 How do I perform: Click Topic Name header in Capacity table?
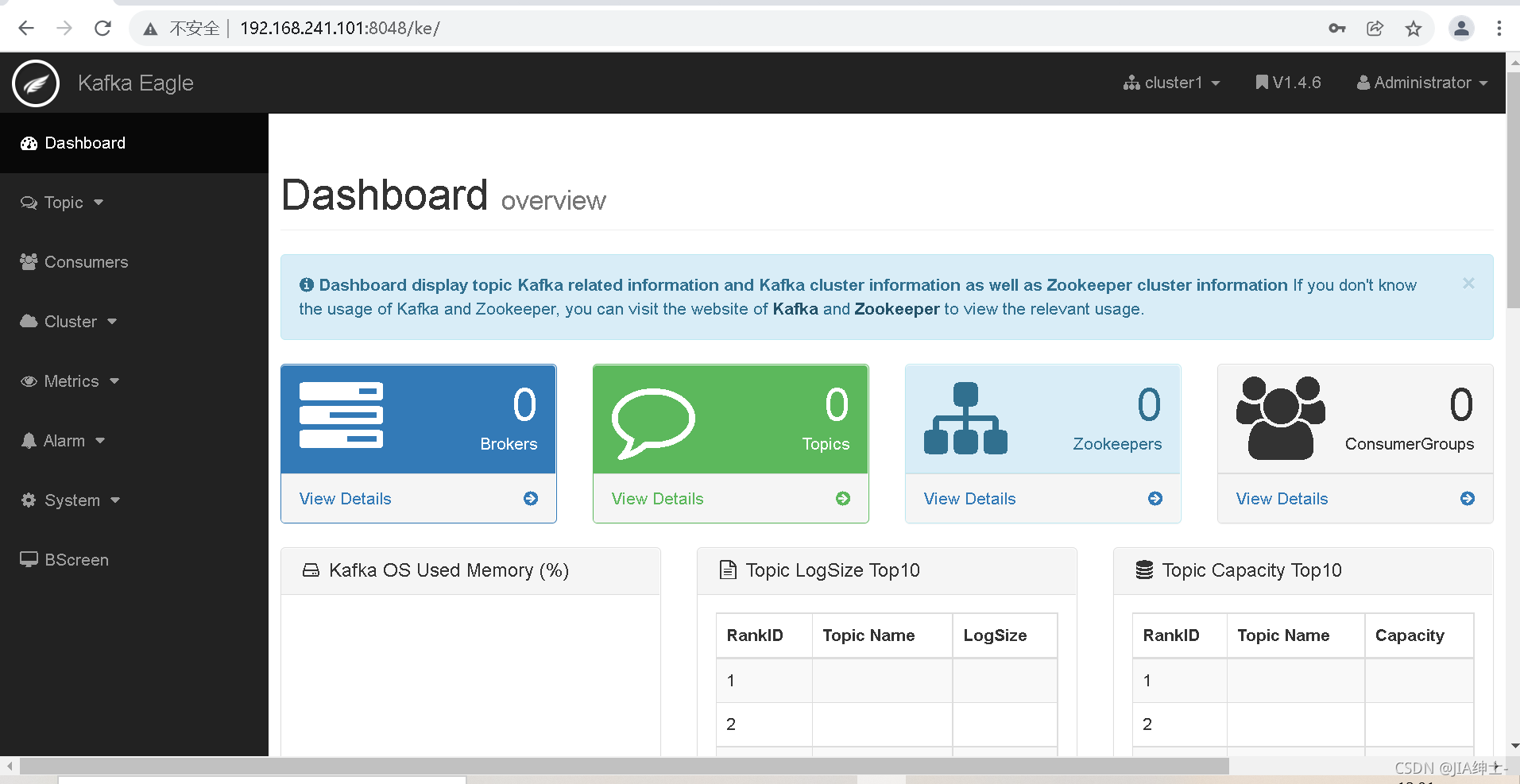[1295, 635]
